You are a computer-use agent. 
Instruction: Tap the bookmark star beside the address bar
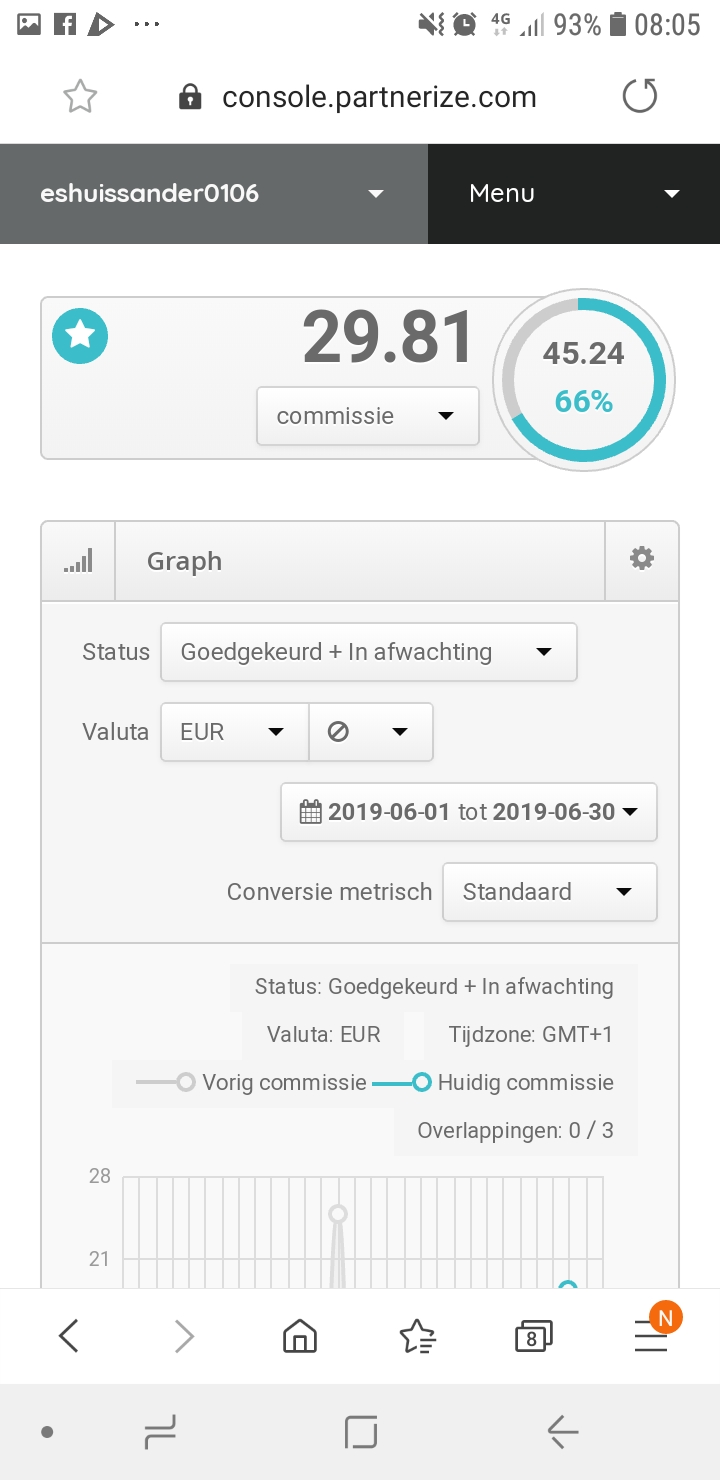tap(80, 97)
